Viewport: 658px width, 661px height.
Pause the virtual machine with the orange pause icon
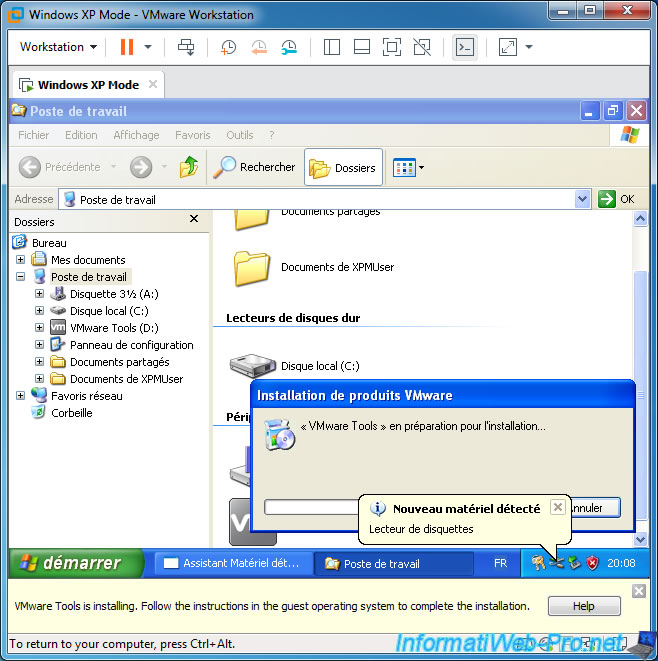click(126, 47)
